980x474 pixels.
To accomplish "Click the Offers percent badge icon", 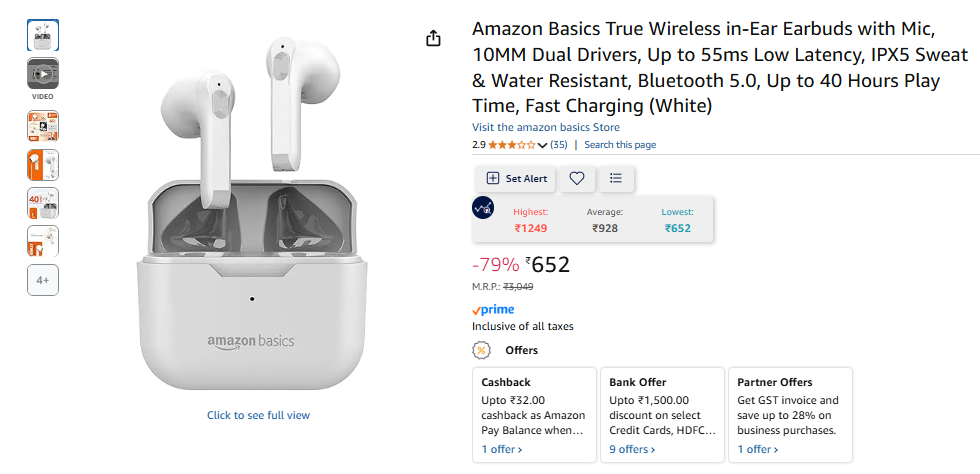I will pyautogui.click(x=482, y=350).
